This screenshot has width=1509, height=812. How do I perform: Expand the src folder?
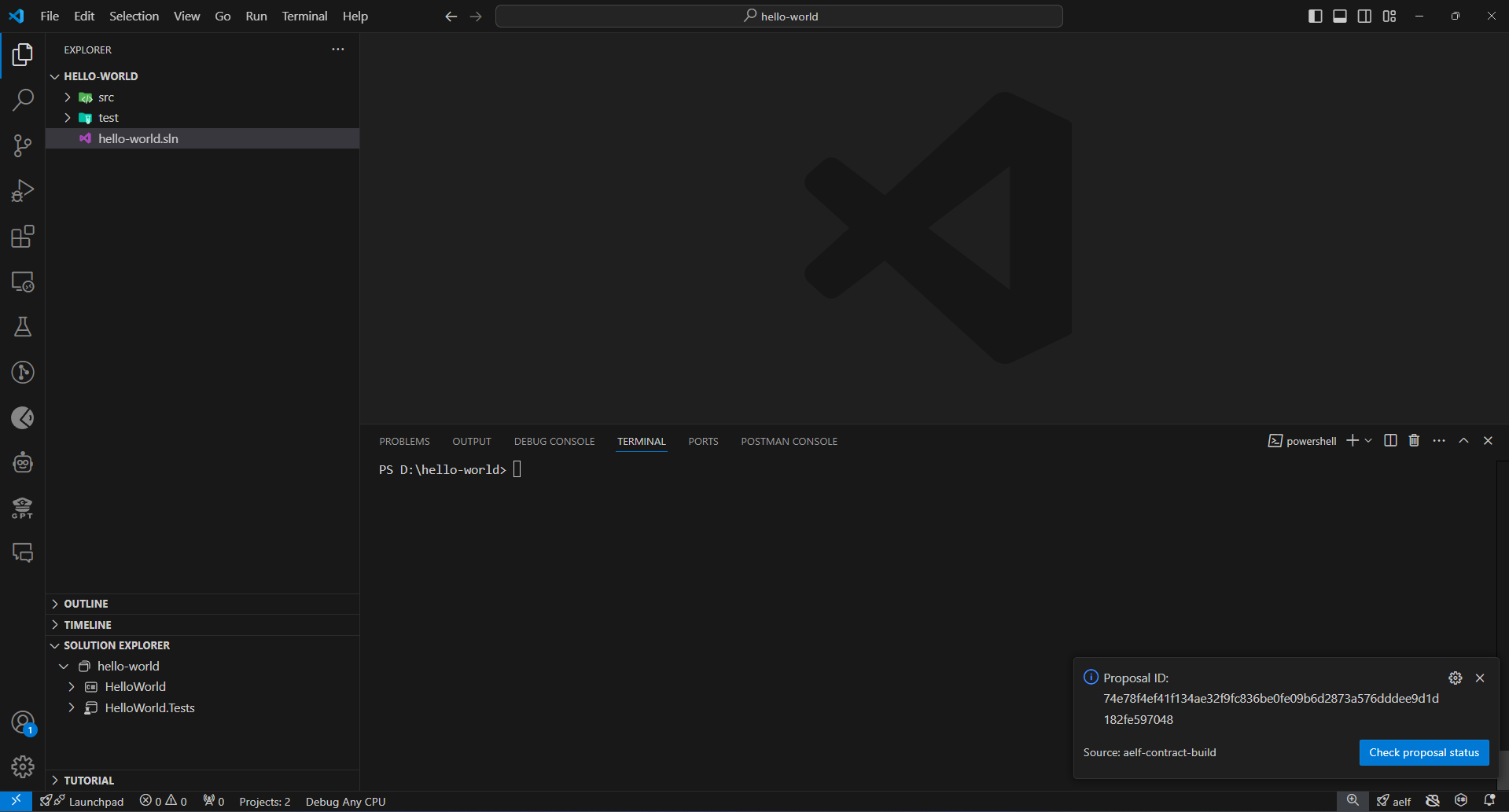pos(68,97)
